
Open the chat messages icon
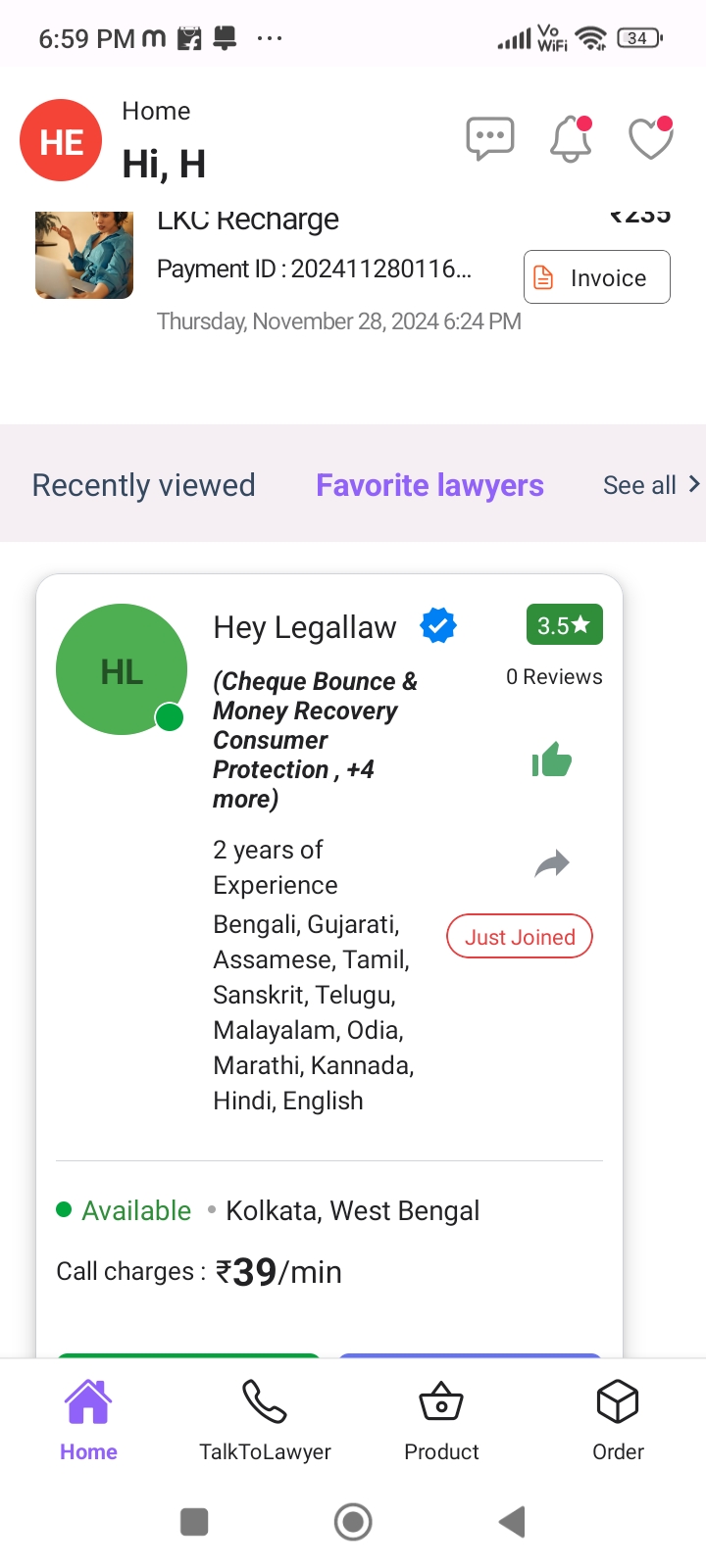(x=489, y=138)
